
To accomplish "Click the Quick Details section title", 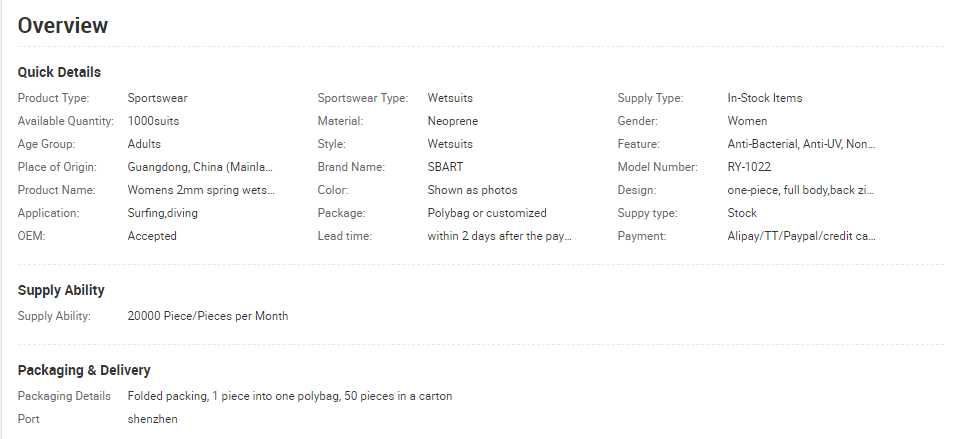I will point(59,72).
